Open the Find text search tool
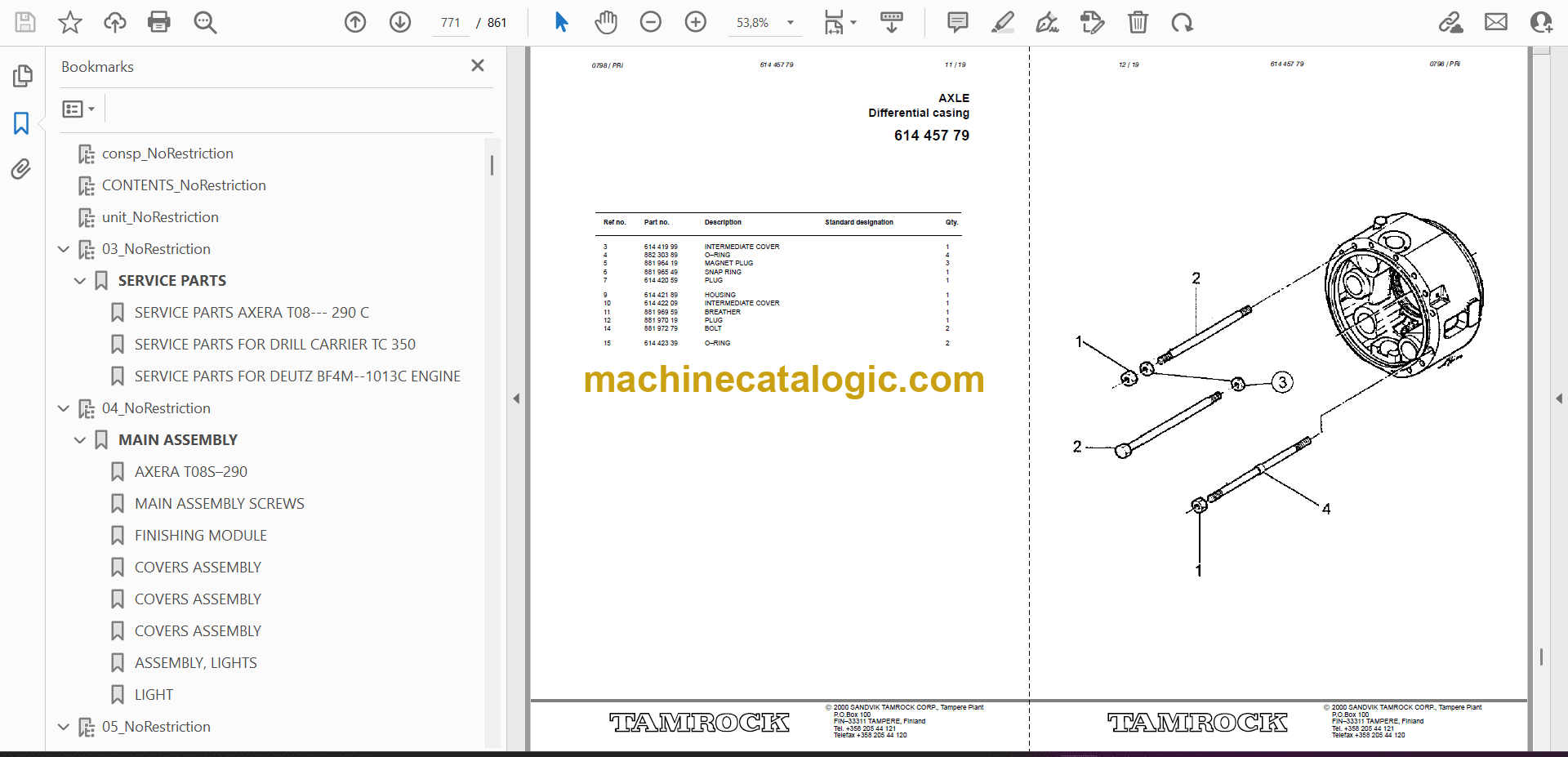This screenshot has height=757, width=1568. pos(205,22)
